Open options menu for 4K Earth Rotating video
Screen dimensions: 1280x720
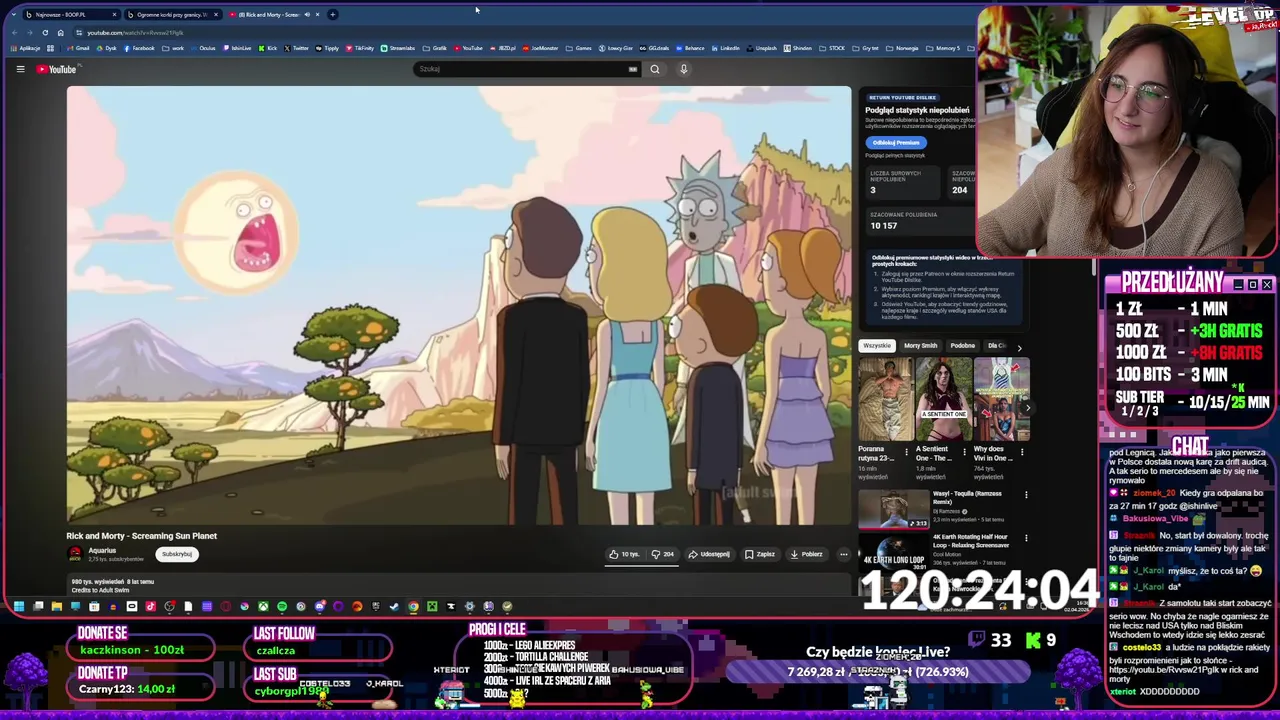click(1026, 538)
